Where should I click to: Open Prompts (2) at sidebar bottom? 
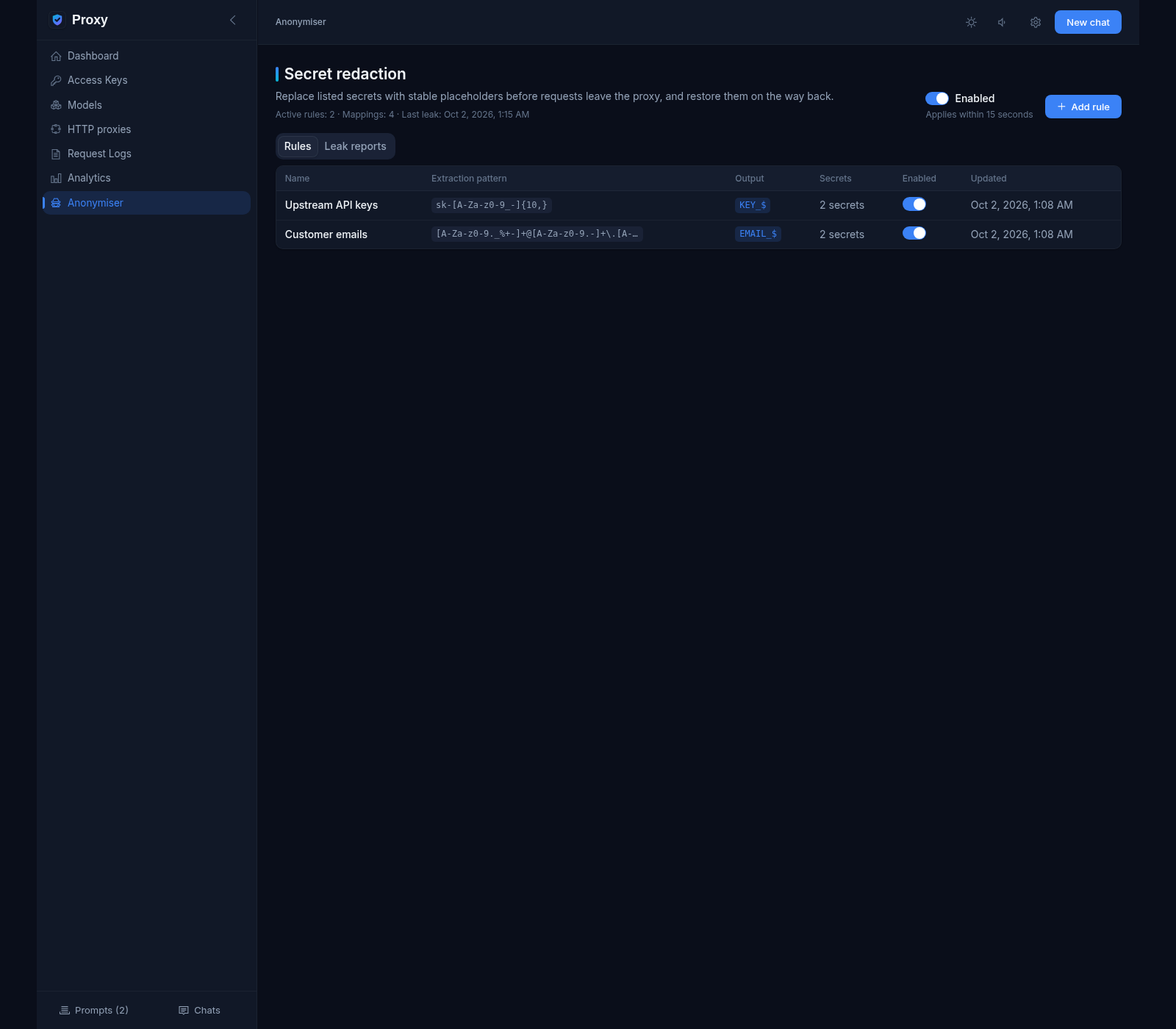pos(94,1010)
